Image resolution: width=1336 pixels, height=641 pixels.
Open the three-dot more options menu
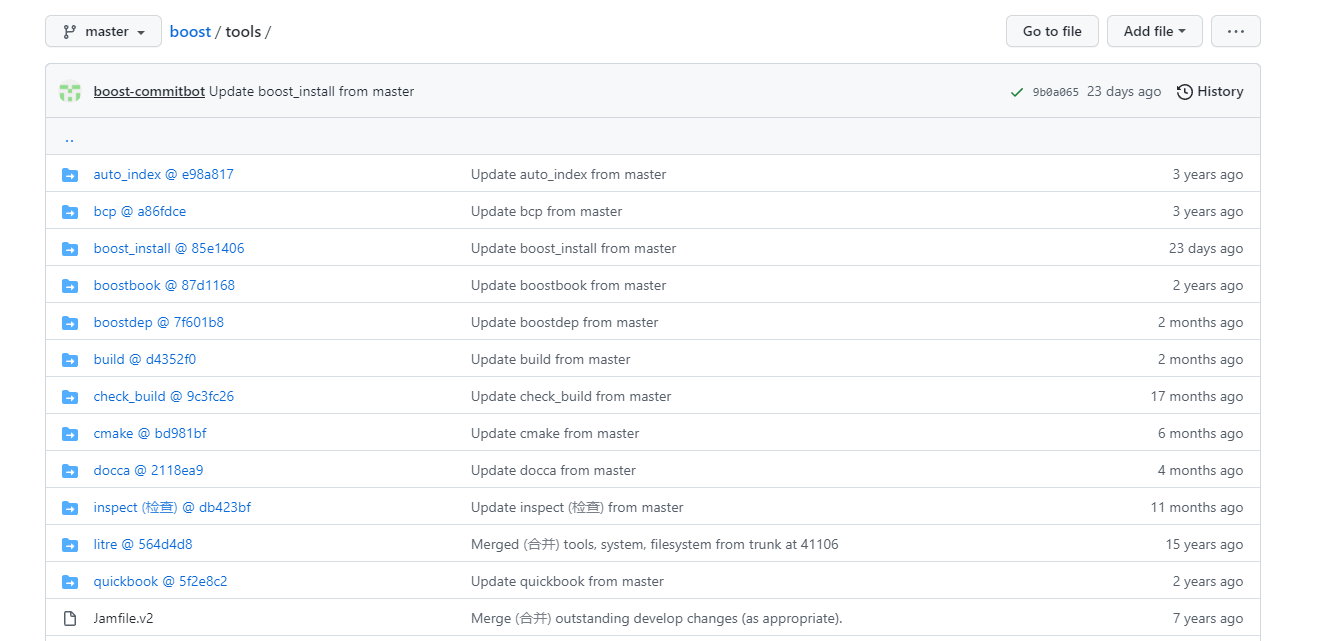click(x=1235, y=32)
